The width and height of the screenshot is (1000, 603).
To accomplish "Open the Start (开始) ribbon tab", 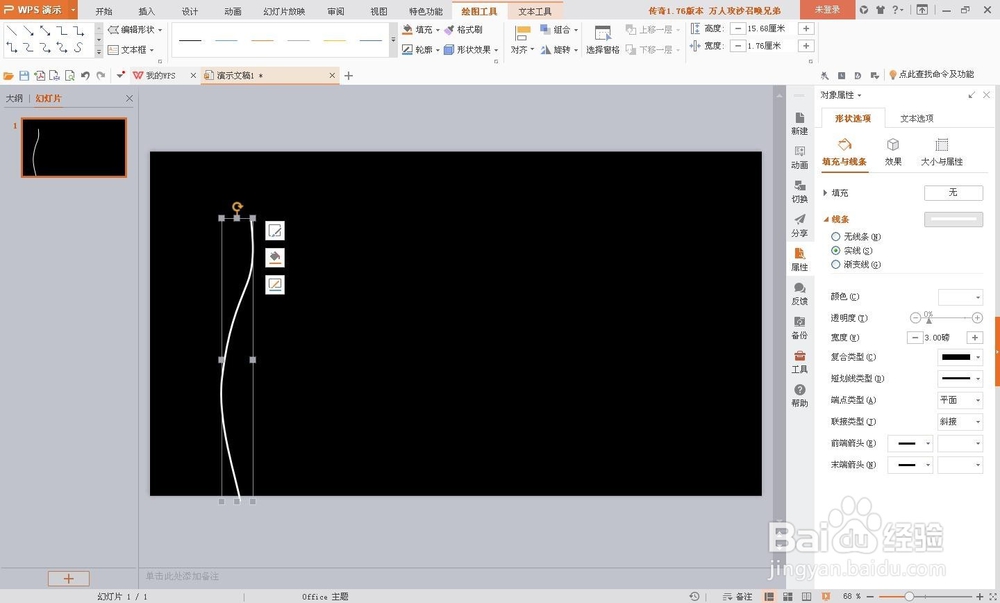I will (x=104, y=11).
